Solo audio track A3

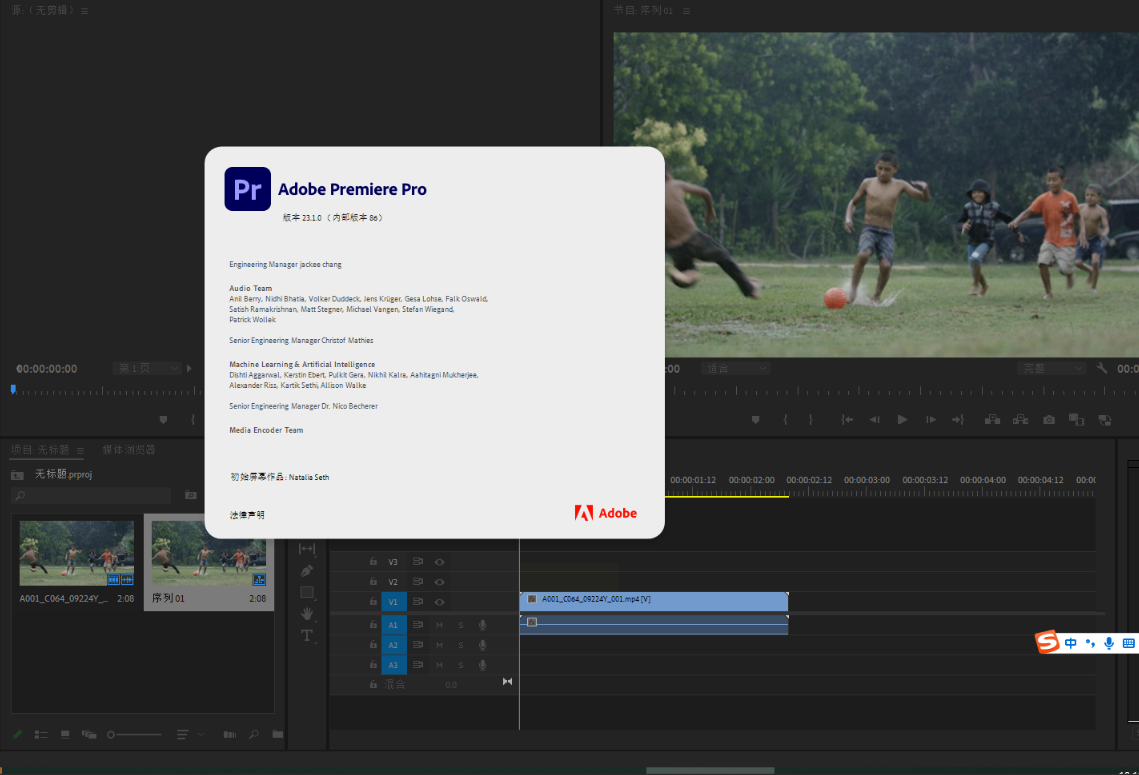[x=461, y=665]
